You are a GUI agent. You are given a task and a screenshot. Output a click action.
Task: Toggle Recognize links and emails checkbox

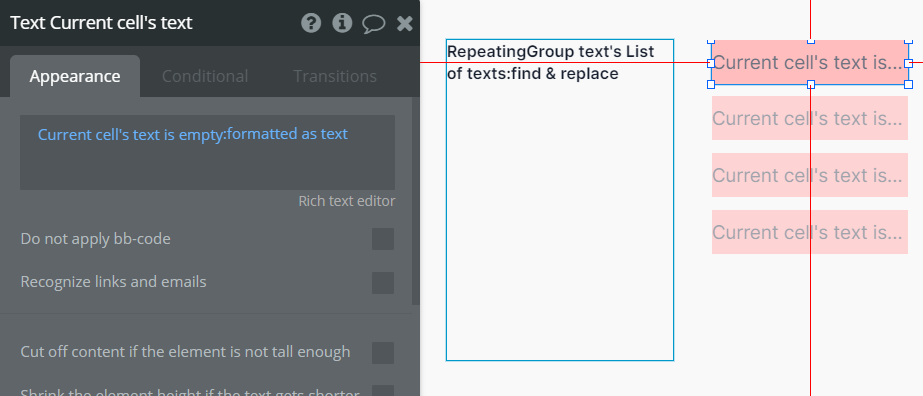pyautogui.click(x=383, y=282)
